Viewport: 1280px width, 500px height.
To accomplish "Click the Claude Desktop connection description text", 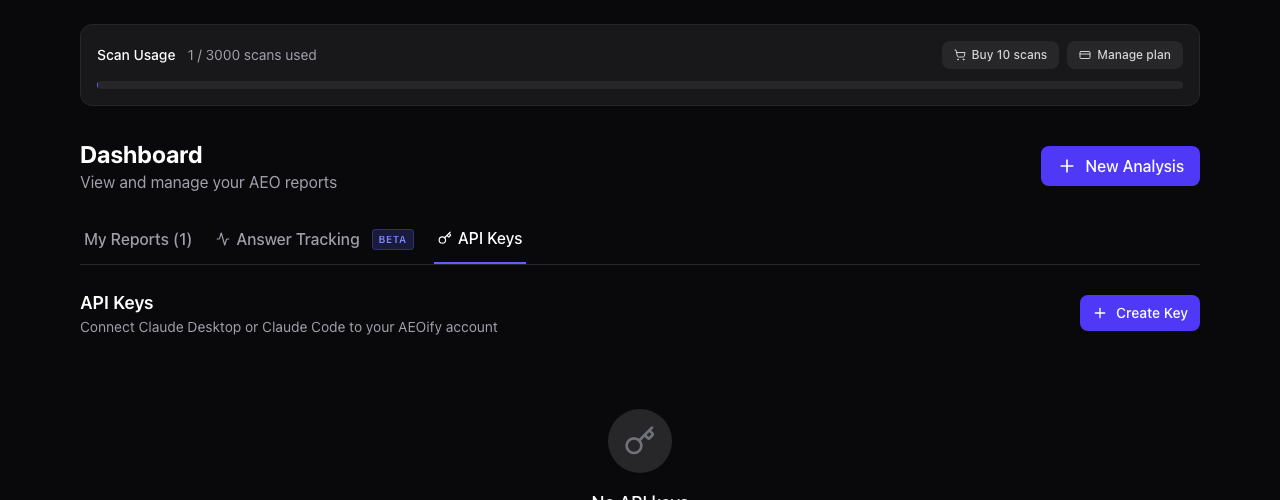I will [x=289, y=327].
